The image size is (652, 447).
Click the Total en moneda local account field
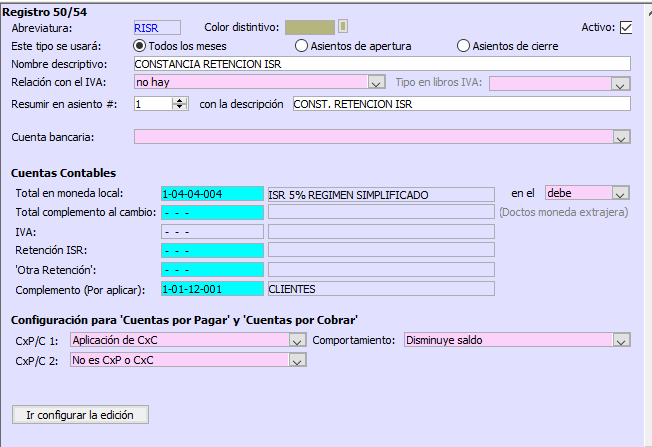(x=212, y=194)
